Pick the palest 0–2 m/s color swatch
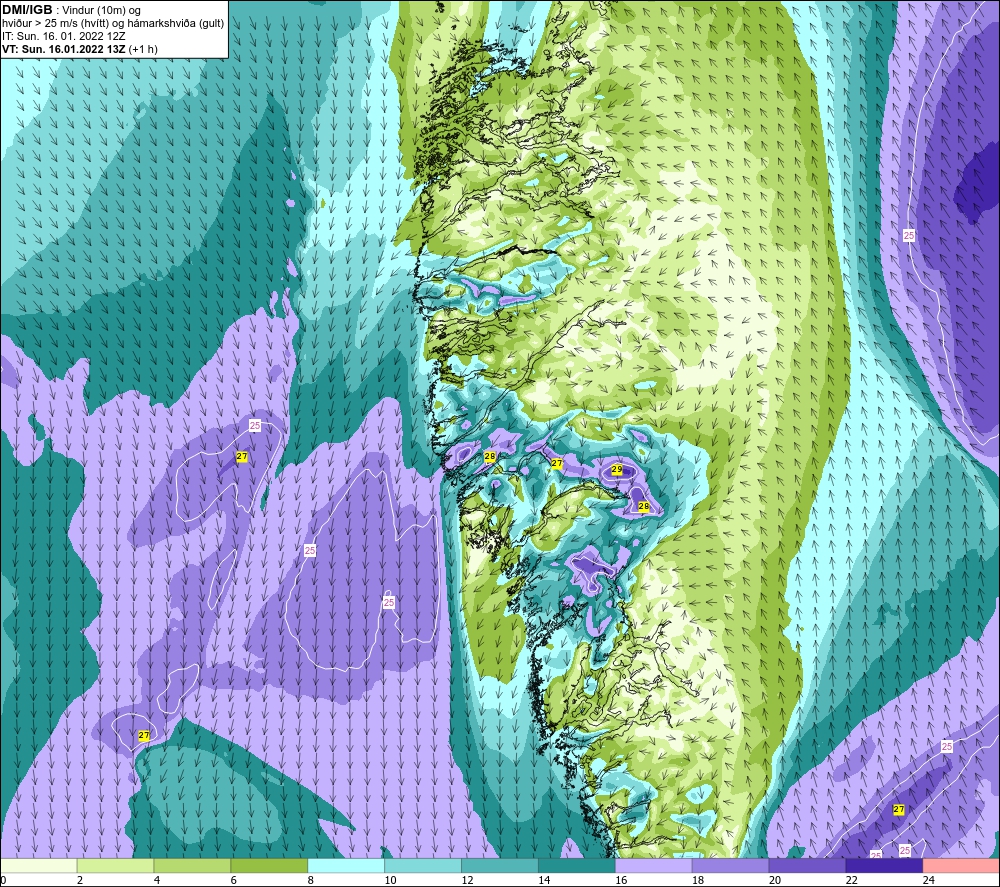The image size is (1000, 887). [x=38, y=865]
